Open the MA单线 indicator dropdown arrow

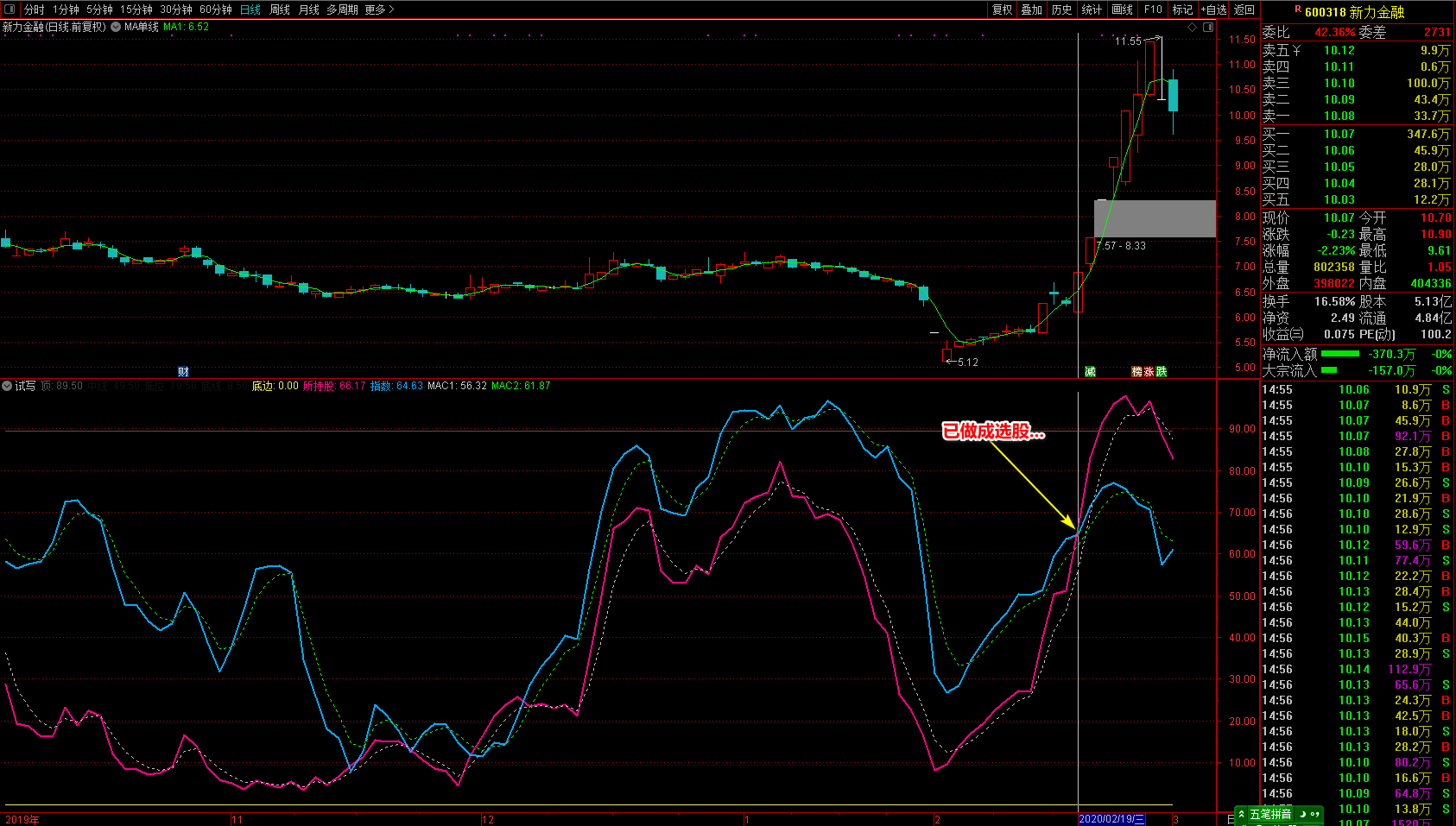116,27
